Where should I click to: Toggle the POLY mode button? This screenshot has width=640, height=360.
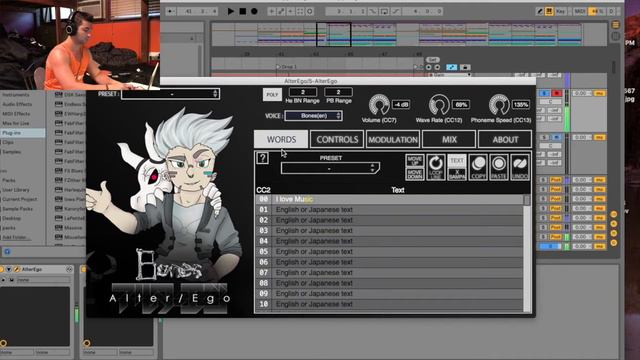[x=272, y=95]
